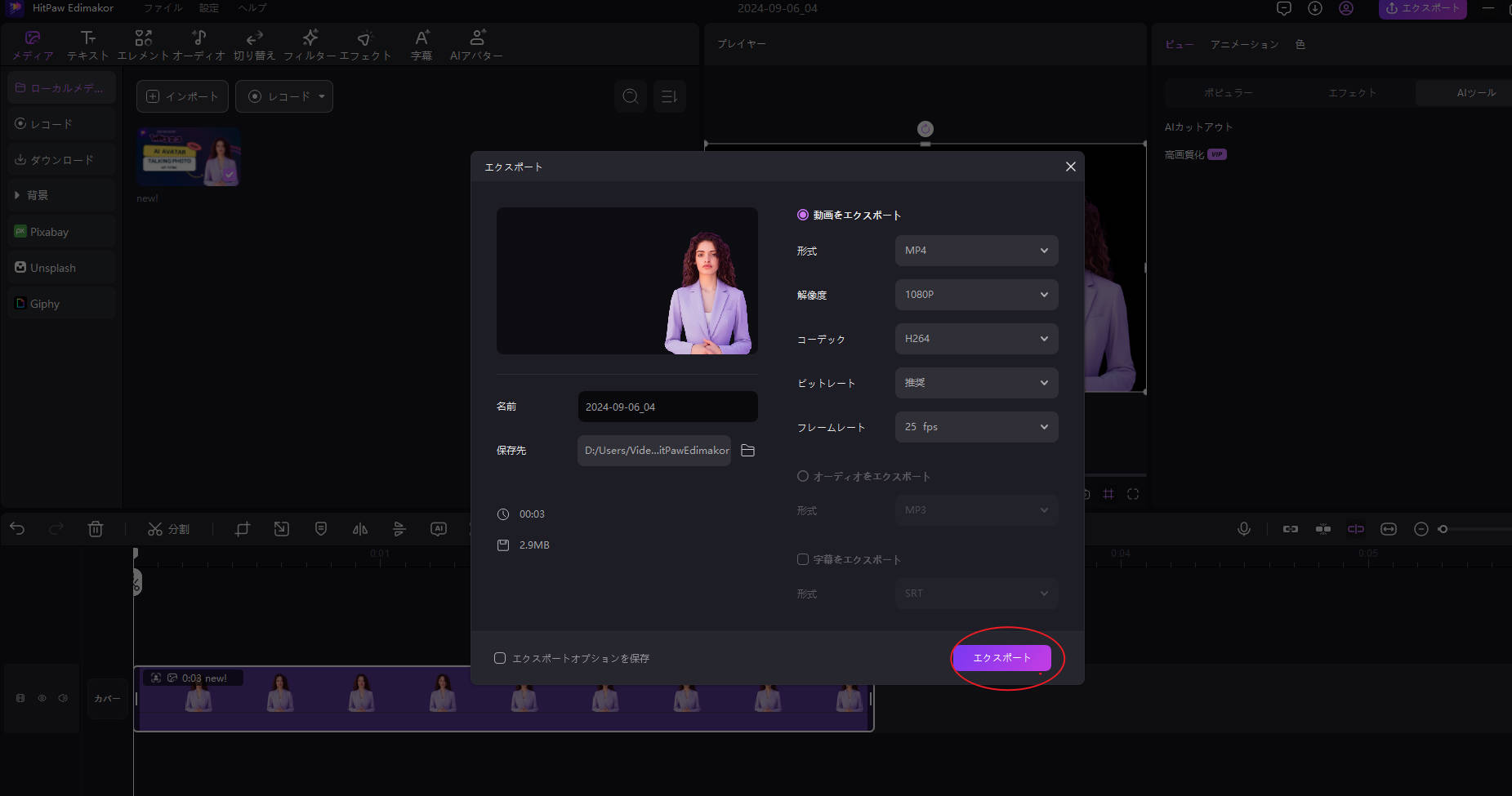Open the メディア media tool
1512x796 pixels.
pyautogui.click(x=33, y=45)
